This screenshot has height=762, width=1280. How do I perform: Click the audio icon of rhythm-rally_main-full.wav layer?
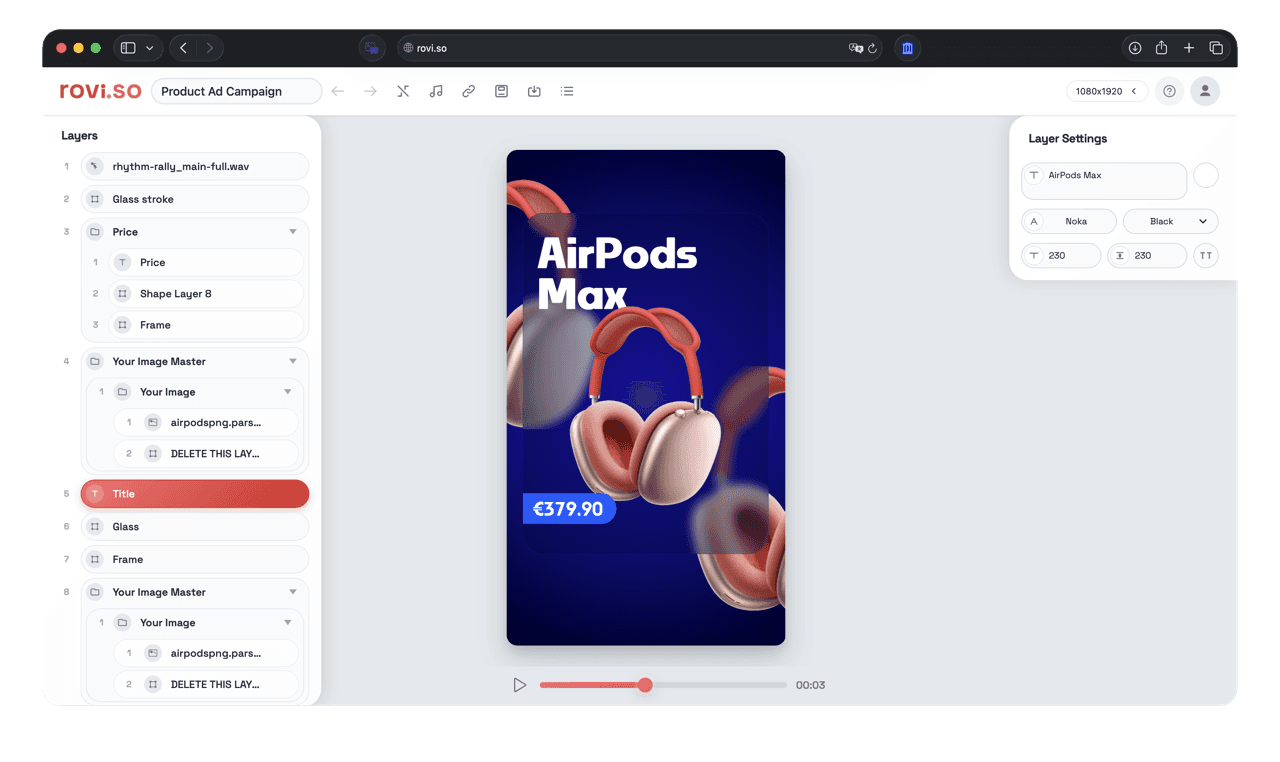tap(95, 166)
